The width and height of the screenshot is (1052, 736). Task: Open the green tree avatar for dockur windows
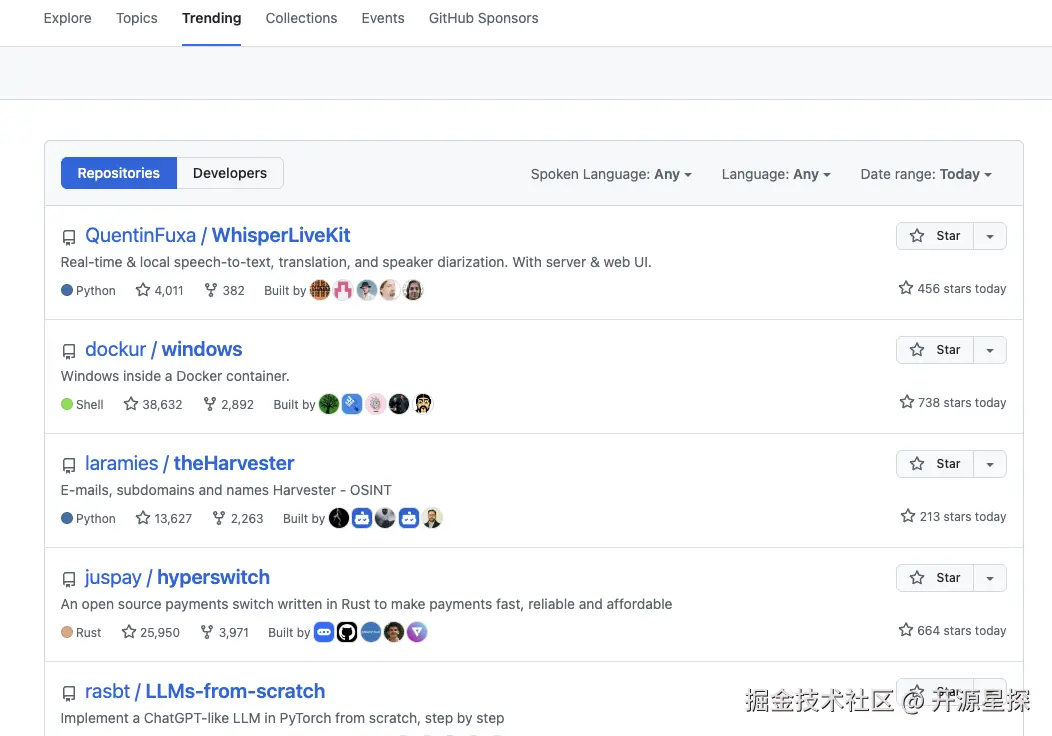click(x=329, y=404)
